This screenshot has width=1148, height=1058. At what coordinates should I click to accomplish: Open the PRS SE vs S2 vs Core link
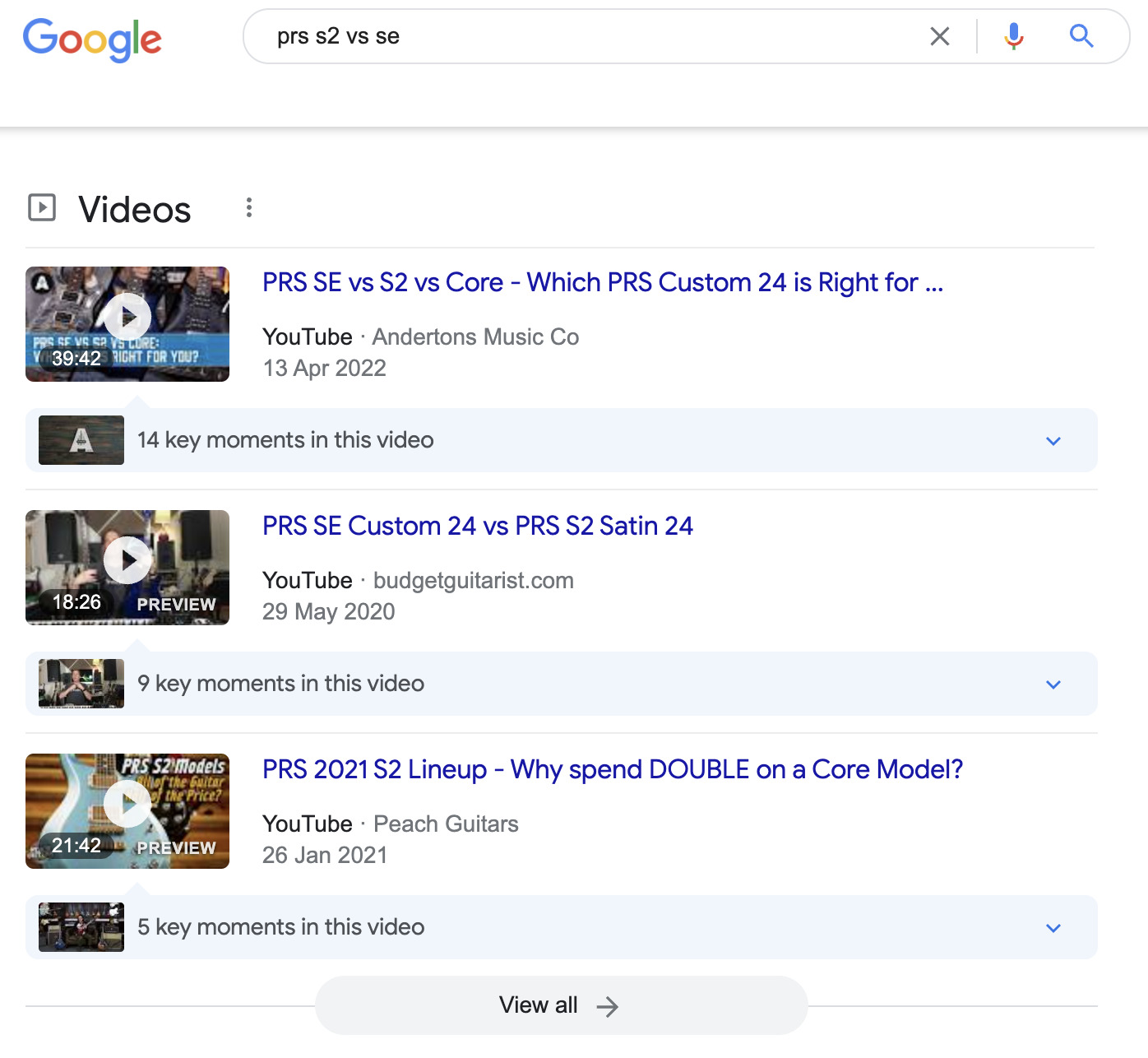point(603,282)
